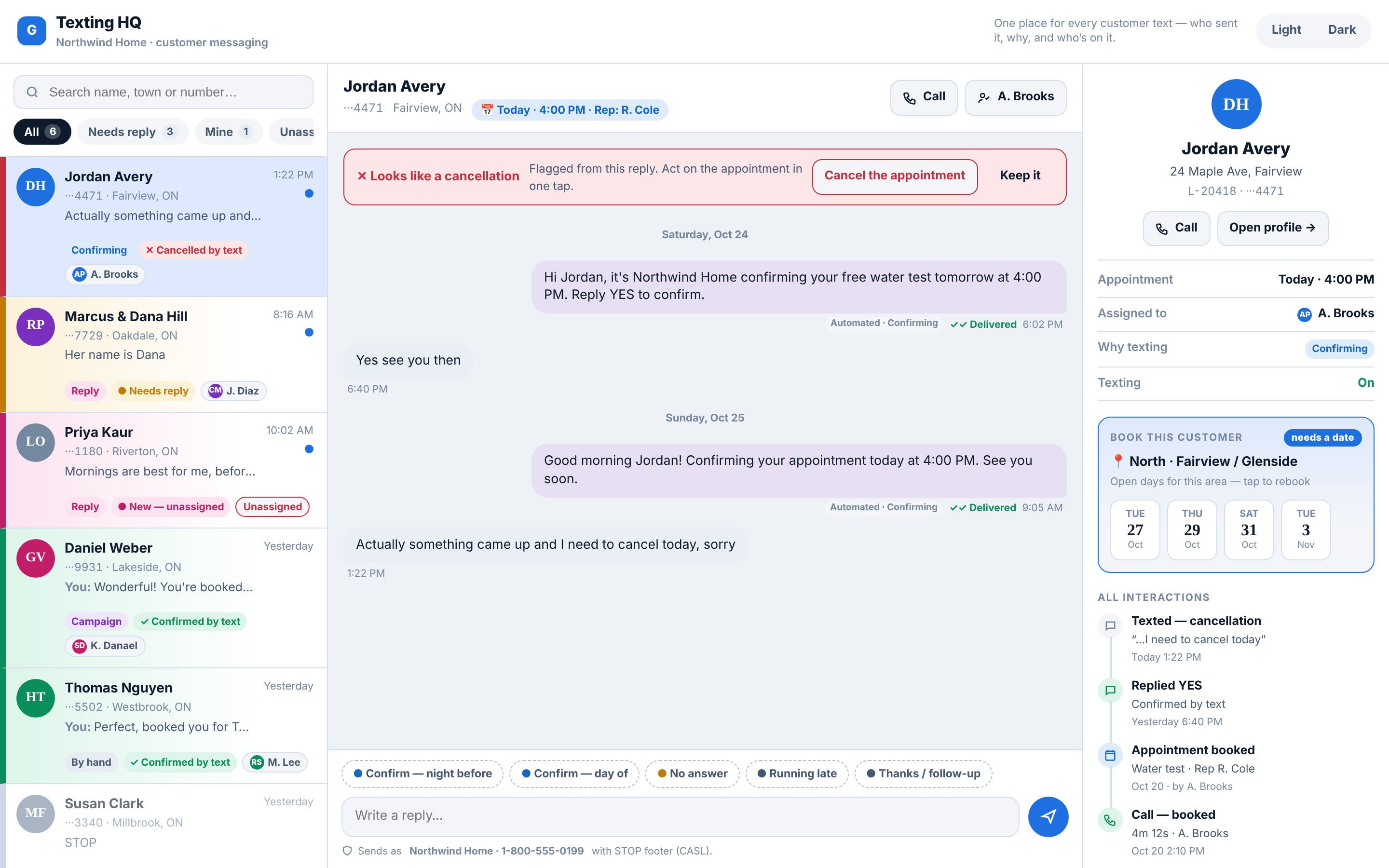Click the unread dot on Priya Kaur
This screenshot has height=868, width=1389.
point(309,449)
